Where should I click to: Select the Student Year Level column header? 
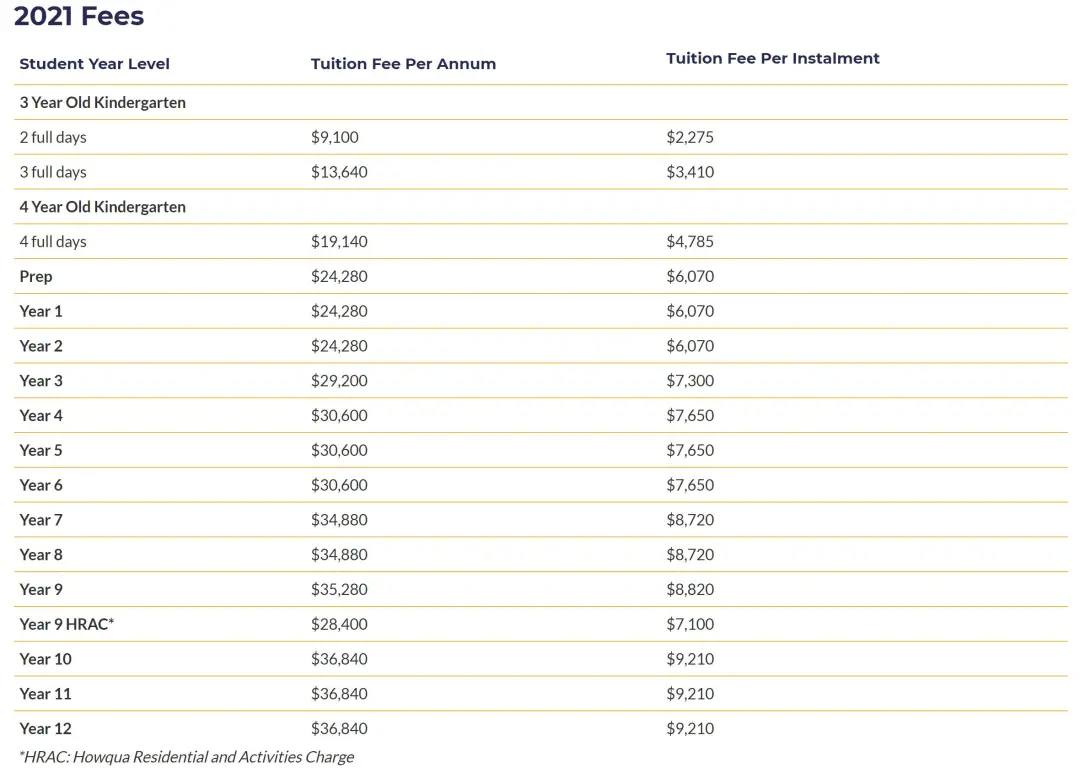[x=94, y=64]
